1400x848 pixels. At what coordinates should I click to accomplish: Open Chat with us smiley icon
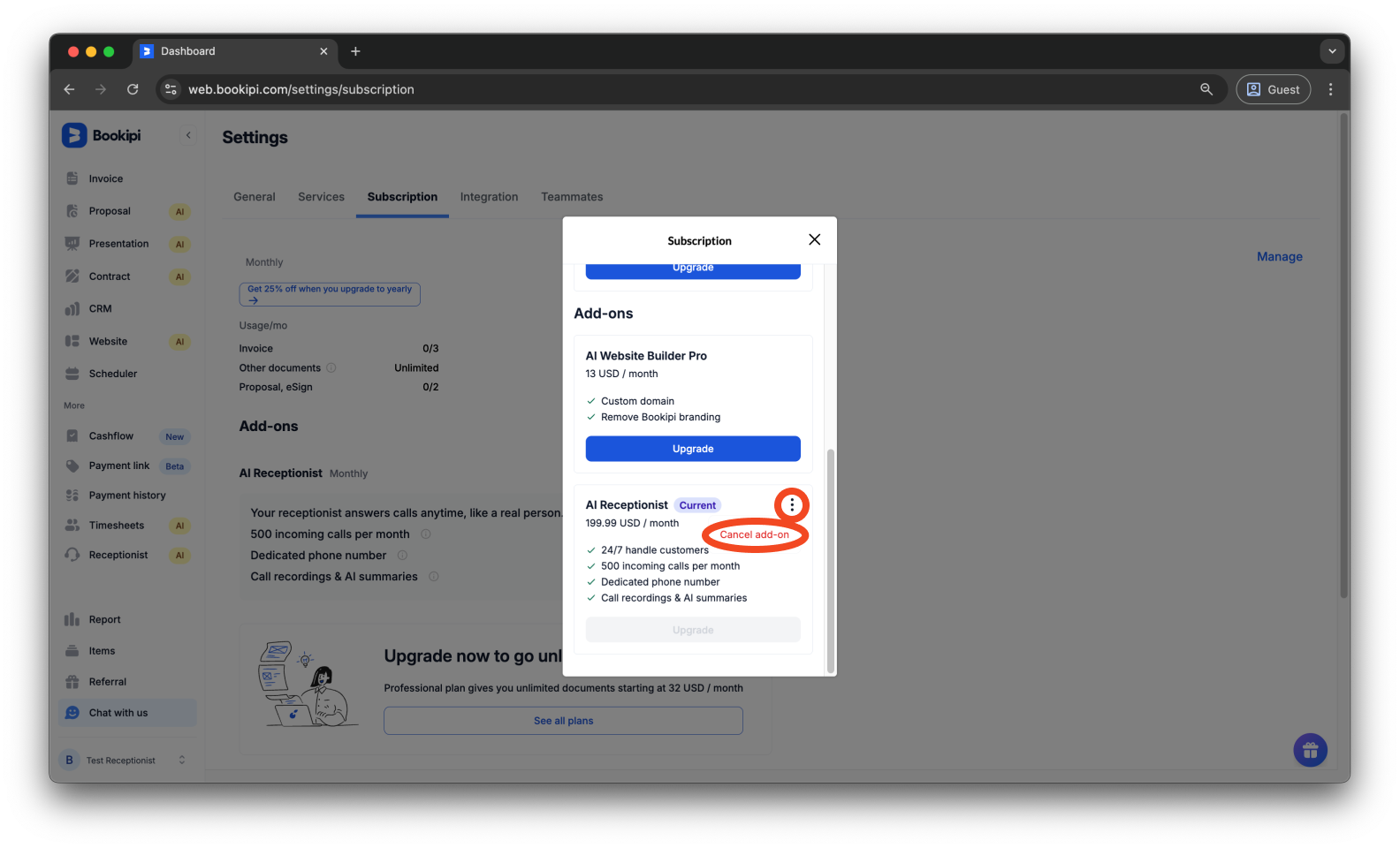[x=72, y=713]
